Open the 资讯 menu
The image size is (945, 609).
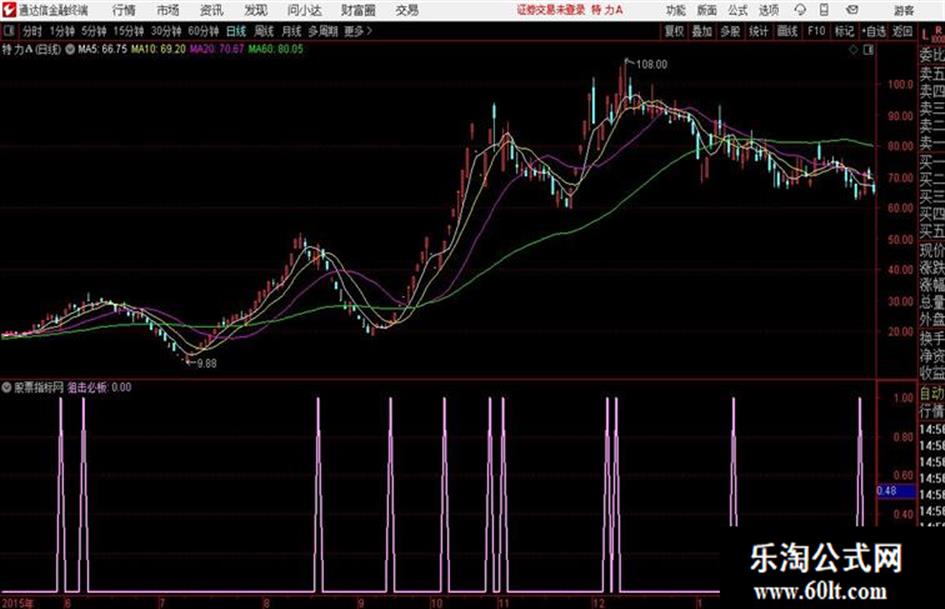[x=212, y=10]
